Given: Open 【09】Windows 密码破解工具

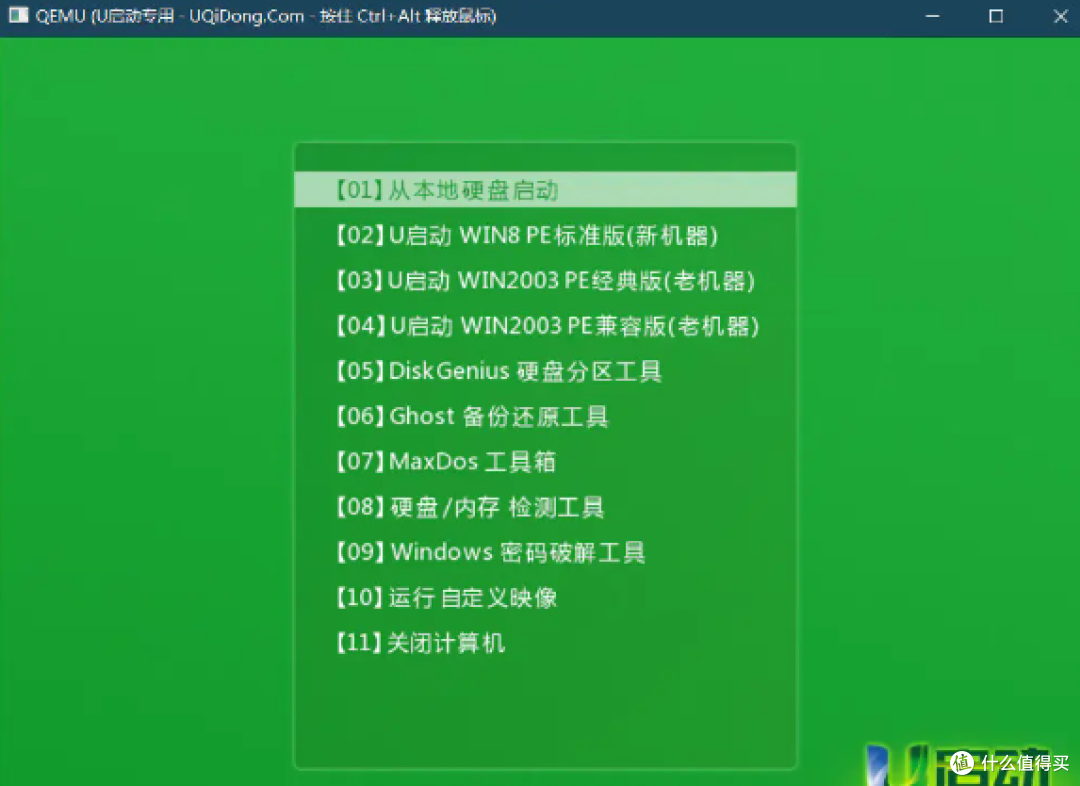Looking at the screenshot, I should [489, 552].
